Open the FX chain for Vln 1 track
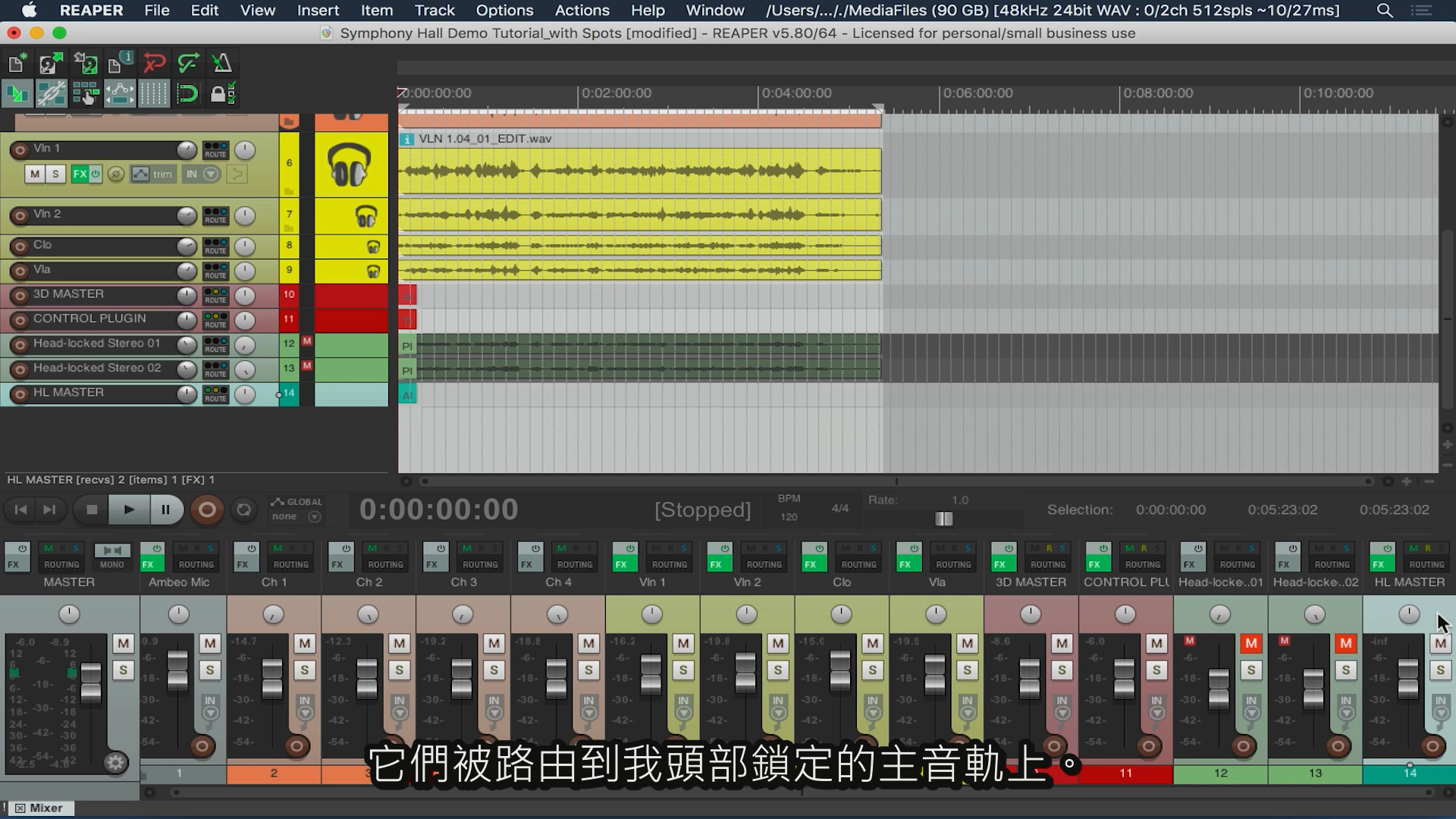Screen dimensions: 1456x819 point(80,174)
